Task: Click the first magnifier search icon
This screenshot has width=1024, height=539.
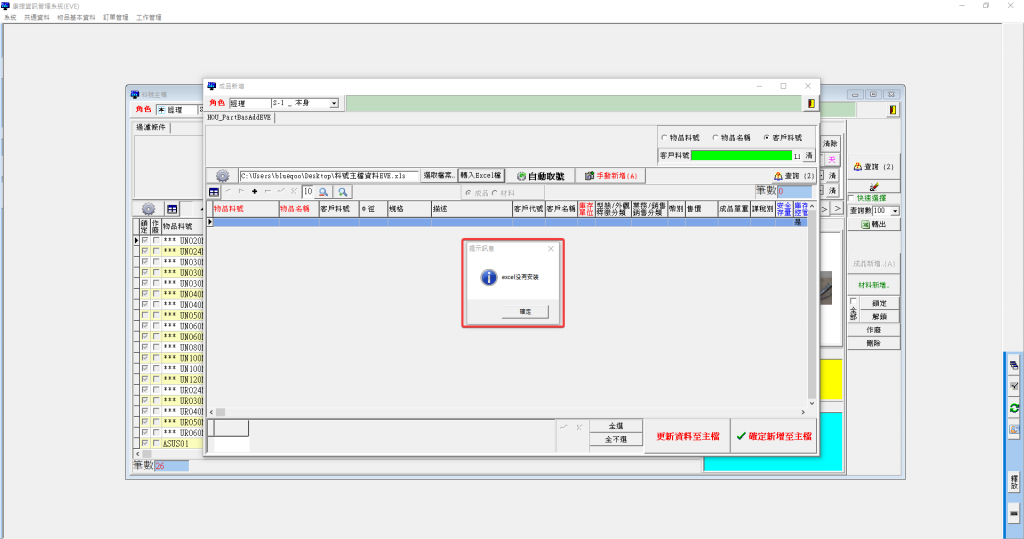Action: pos(323,191)
